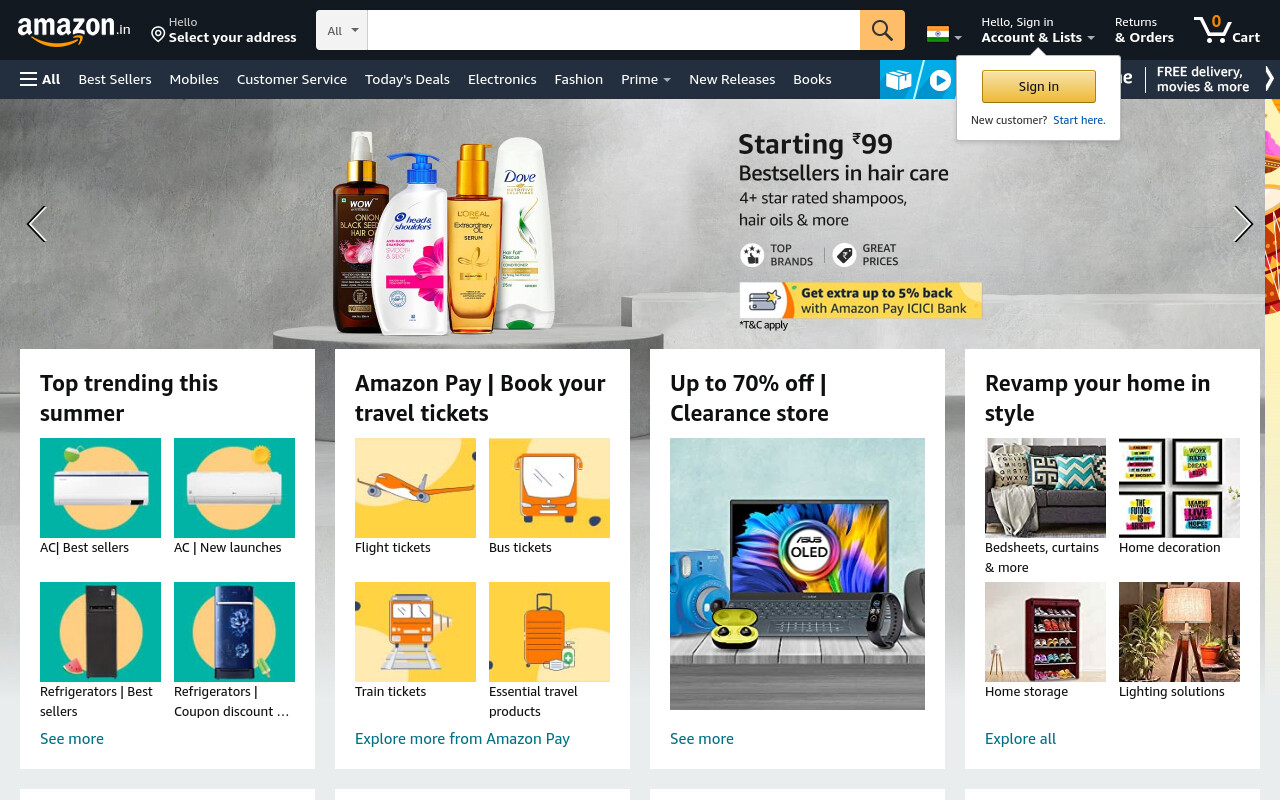Open the shopping cart icon
1280x800 pixels.
pos(1226,30)
